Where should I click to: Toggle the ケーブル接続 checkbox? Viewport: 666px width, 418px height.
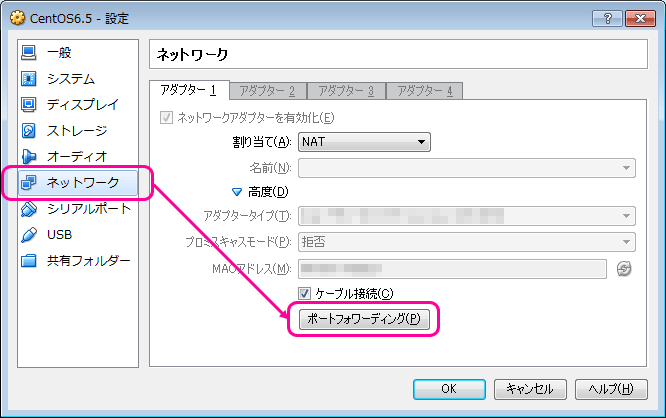[304, 294]
